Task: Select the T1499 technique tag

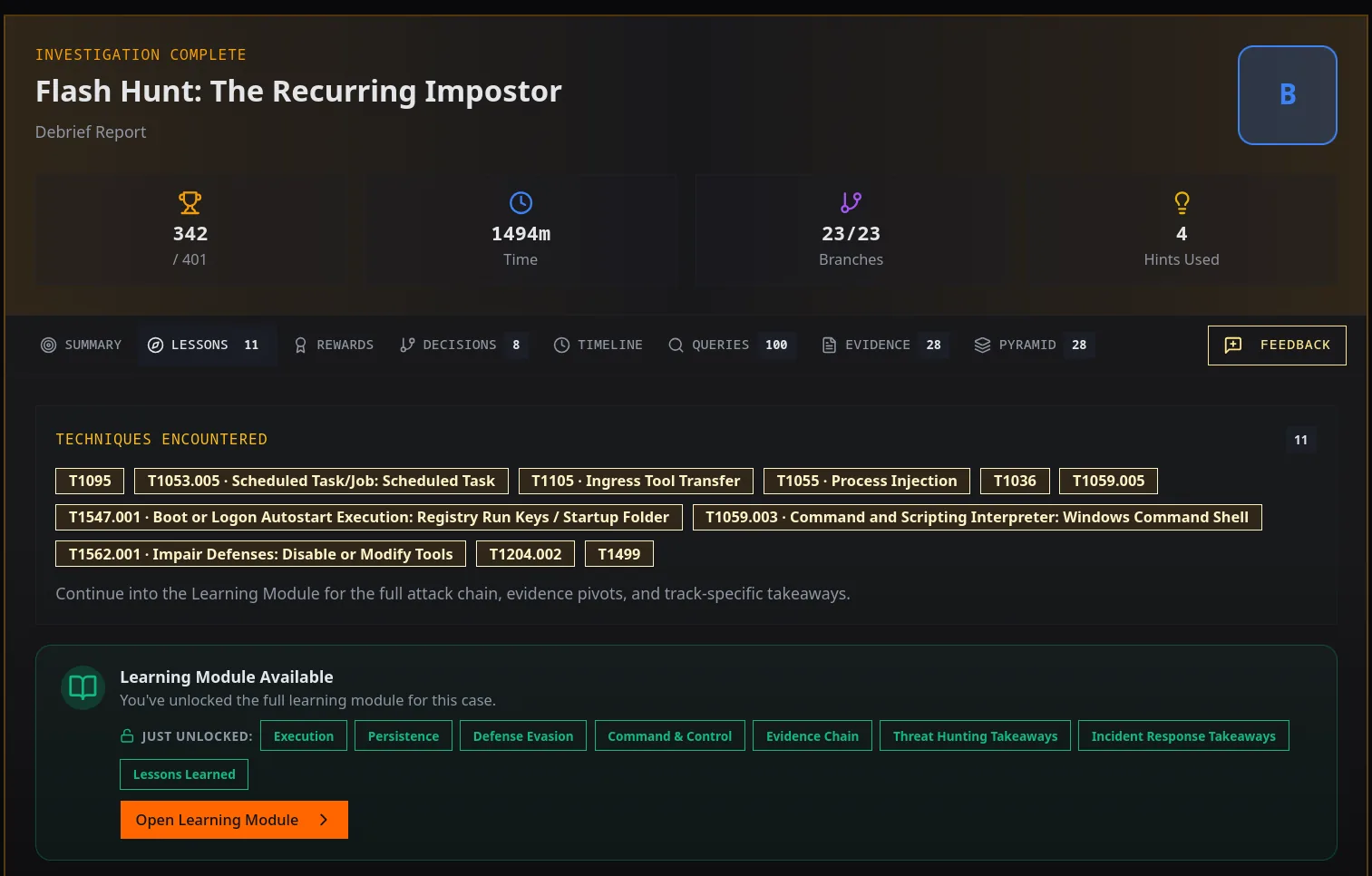Action: (619, 554)
